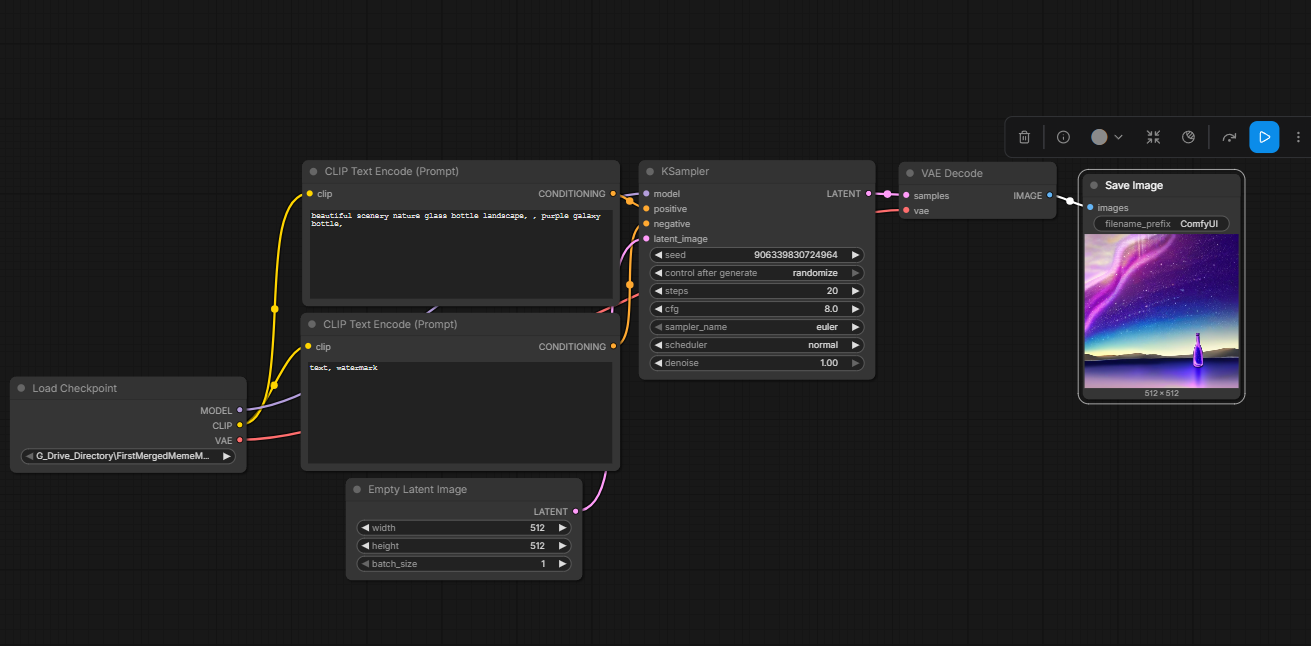Decrease steps value with left arrow

658,291
